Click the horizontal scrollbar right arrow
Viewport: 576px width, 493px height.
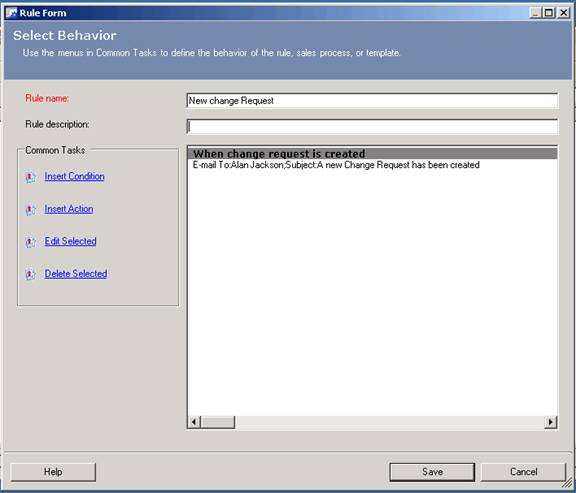click(550, 422)
